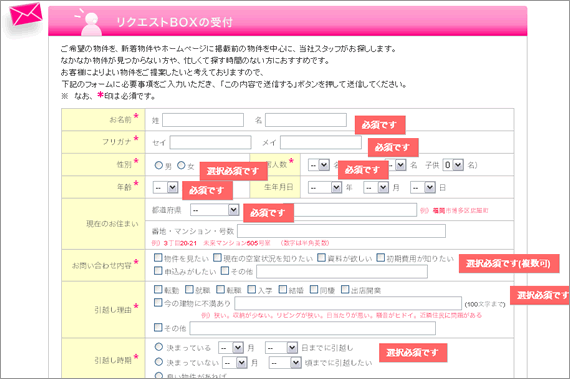Check その他 in the 引越し理由 row
570x379 pixels.
158,327
